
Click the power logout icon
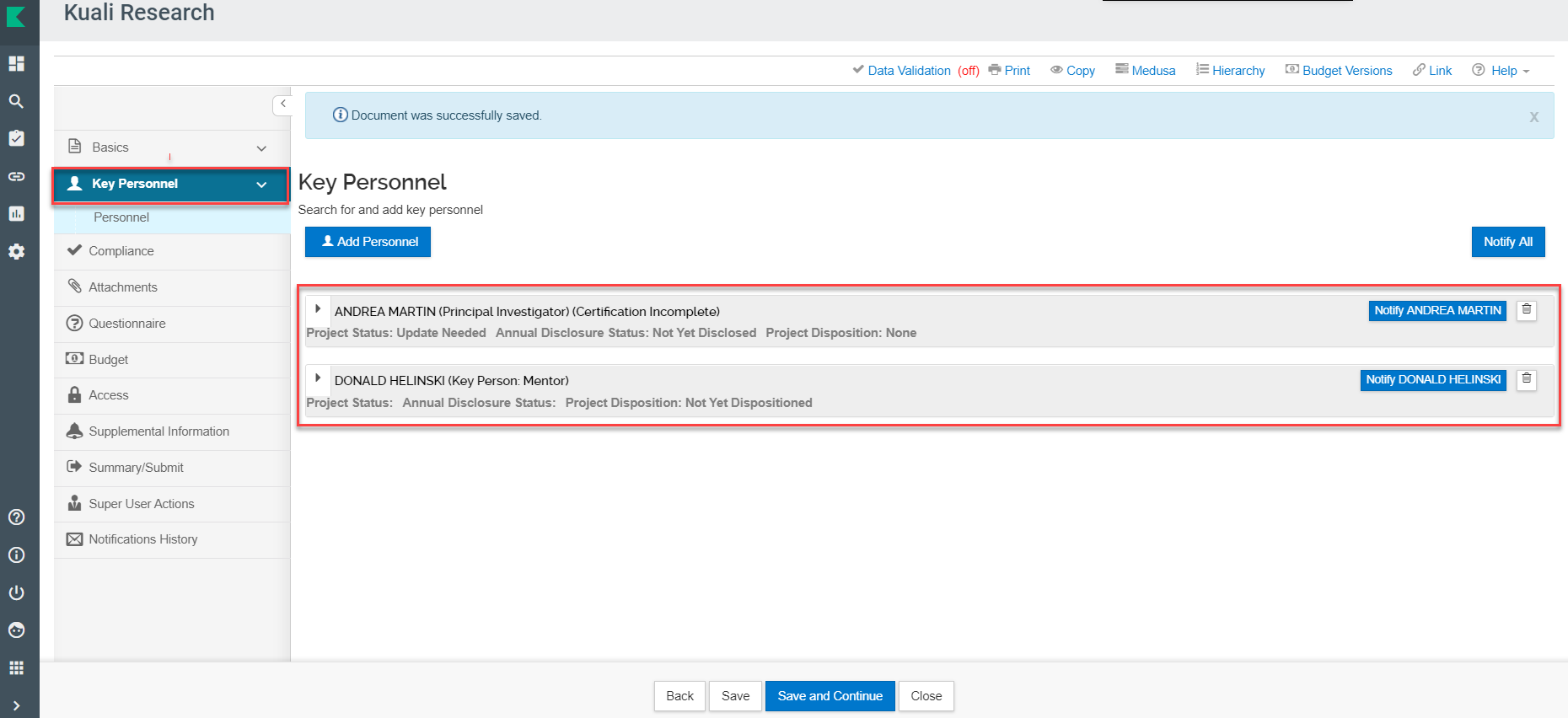click(x=16, y=592)
